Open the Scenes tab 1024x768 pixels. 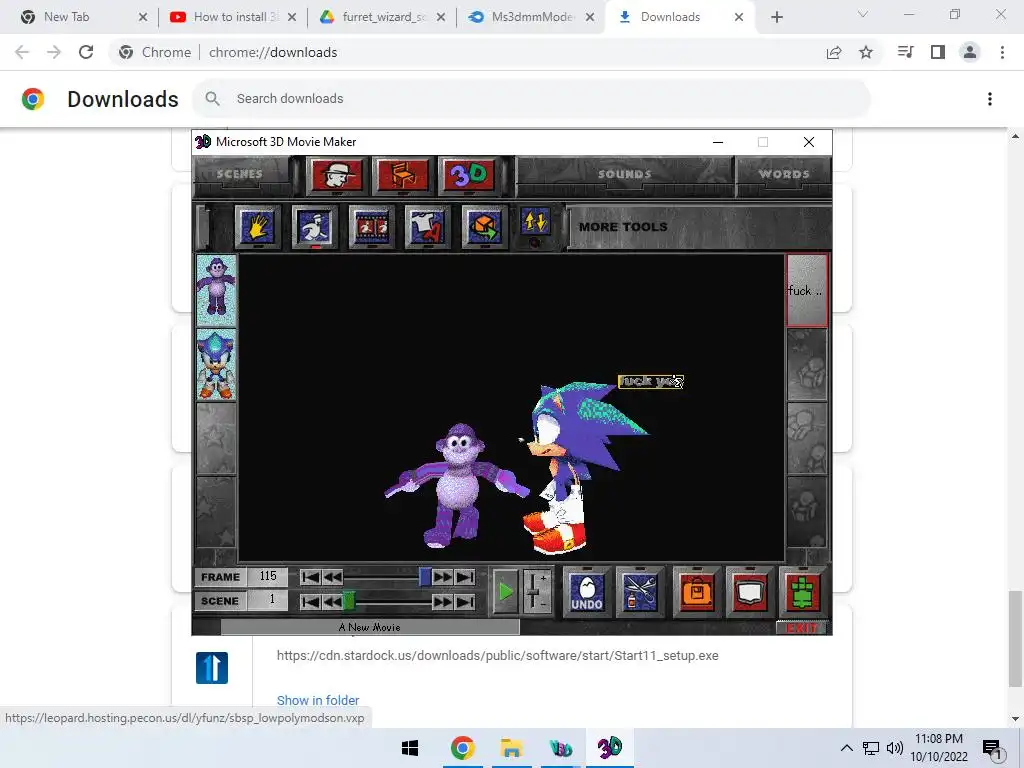pyautogui.click(x=240, y=174)
